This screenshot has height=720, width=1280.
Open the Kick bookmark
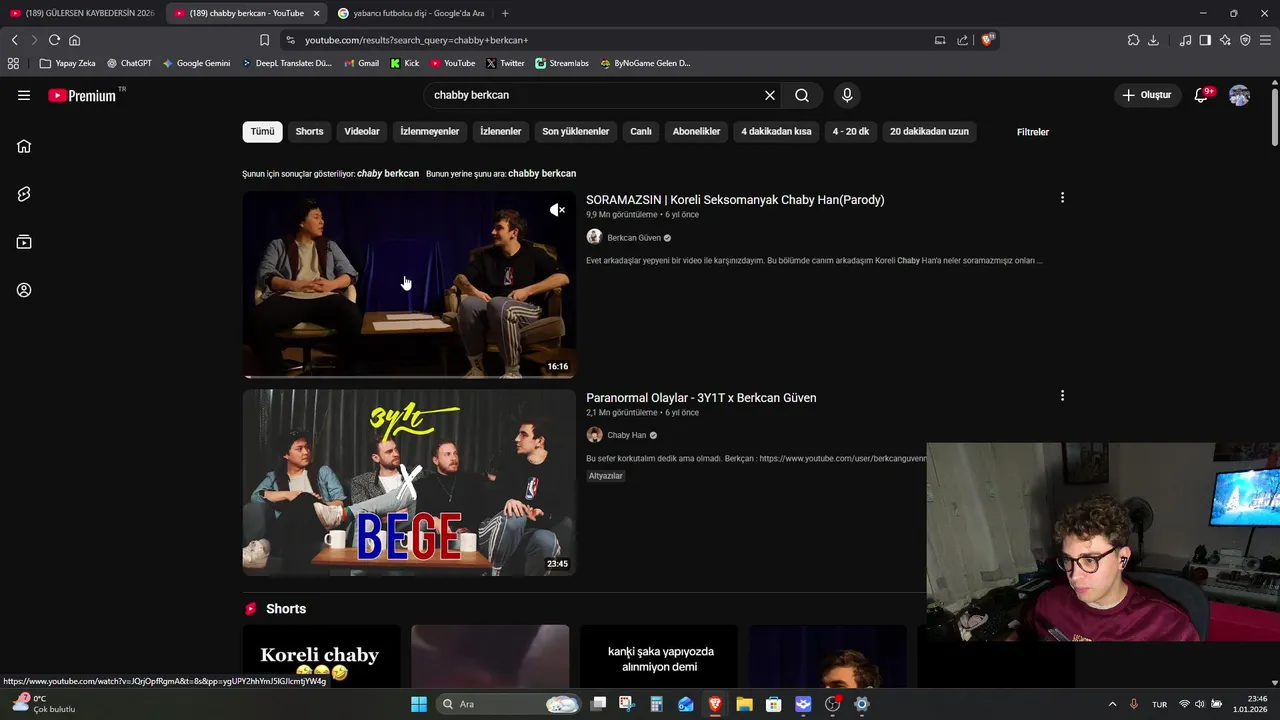point(404,63)
